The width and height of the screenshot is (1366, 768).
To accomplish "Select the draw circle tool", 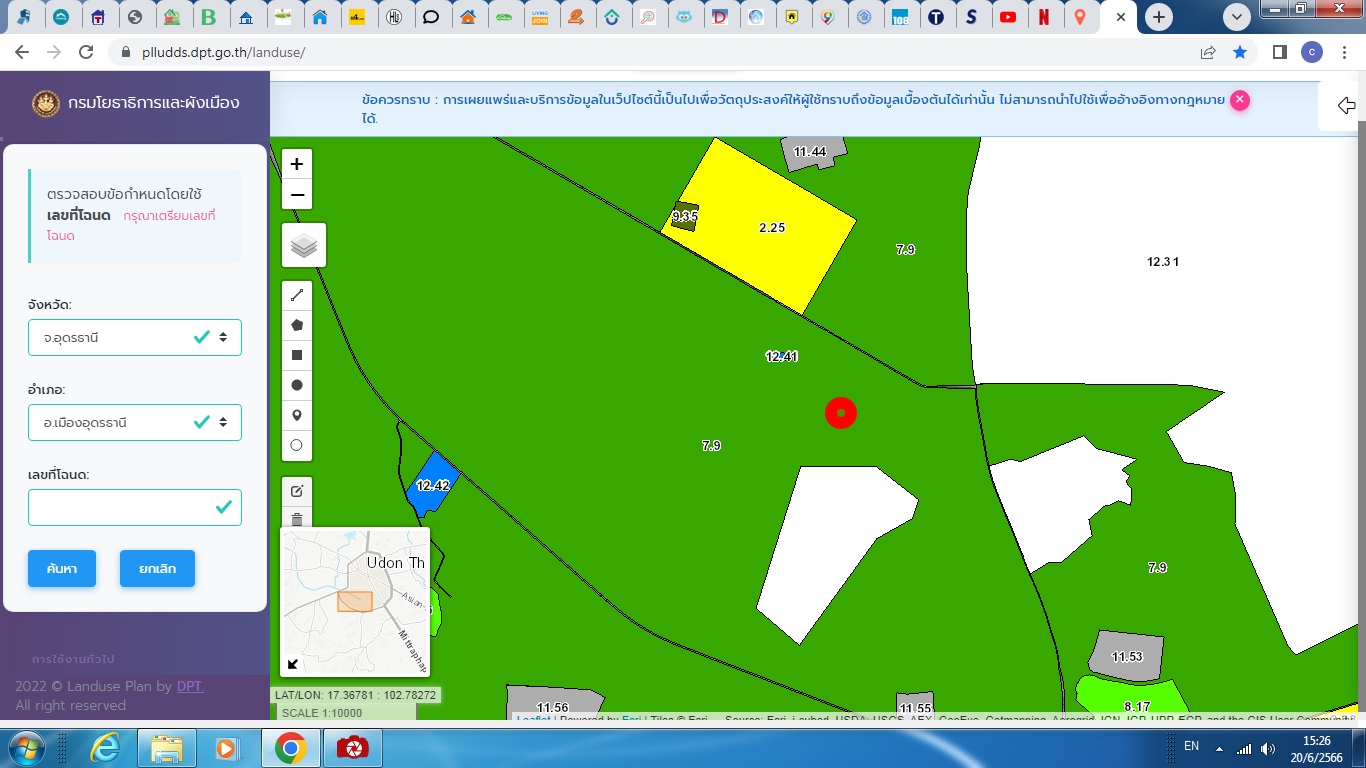I will coord(297,385).
